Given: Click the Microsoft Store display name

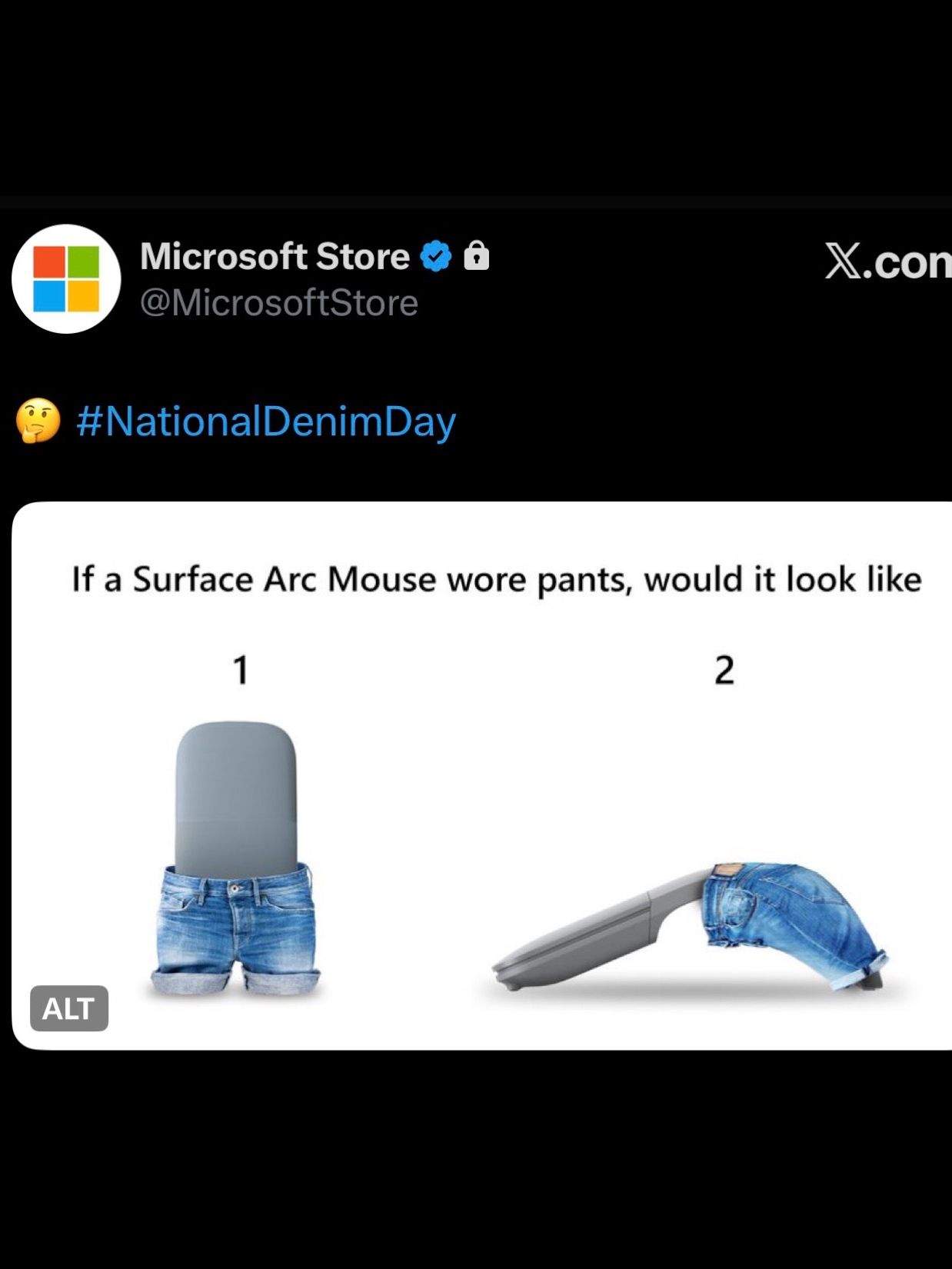Looking at the screenshot, I should click(275, 256).
